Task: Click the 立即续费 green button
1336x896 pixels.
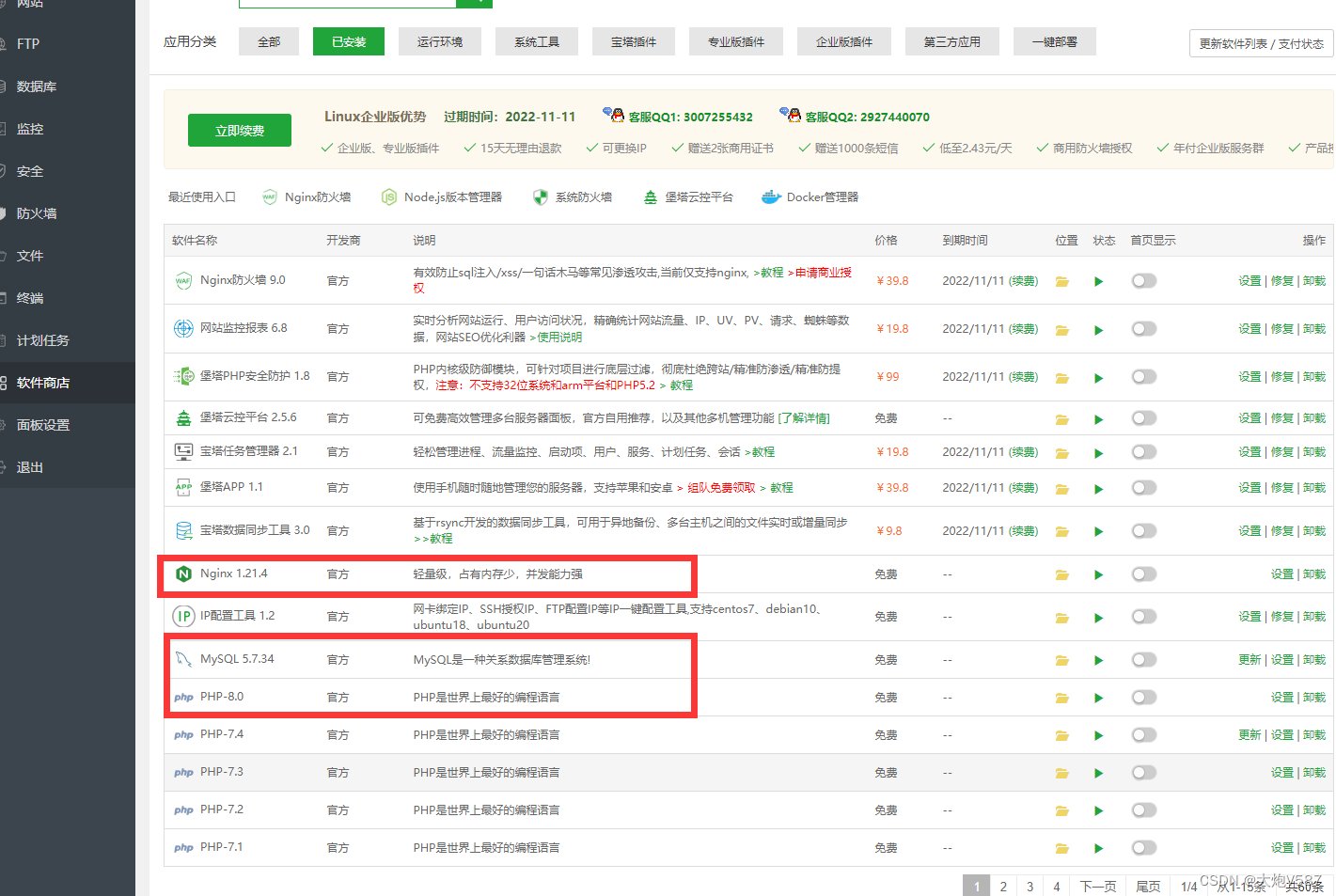Action: click(240, 131)
